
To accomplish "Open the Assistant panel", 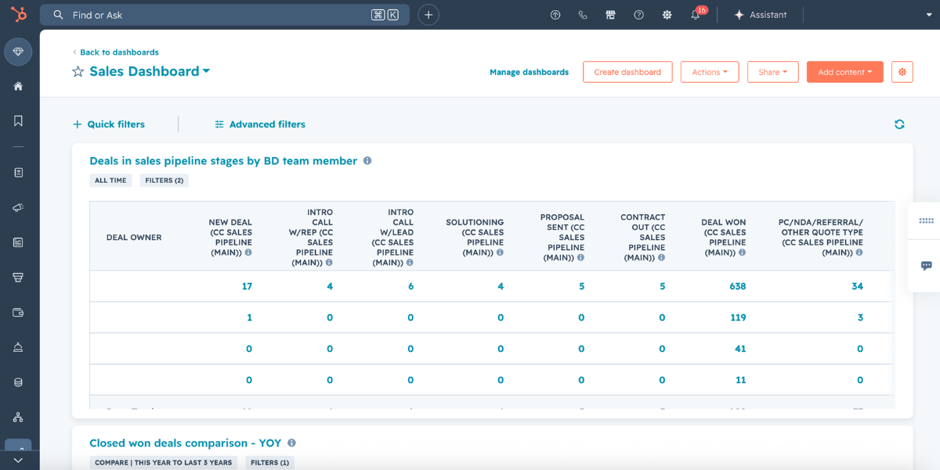I will tap(761, 15).
